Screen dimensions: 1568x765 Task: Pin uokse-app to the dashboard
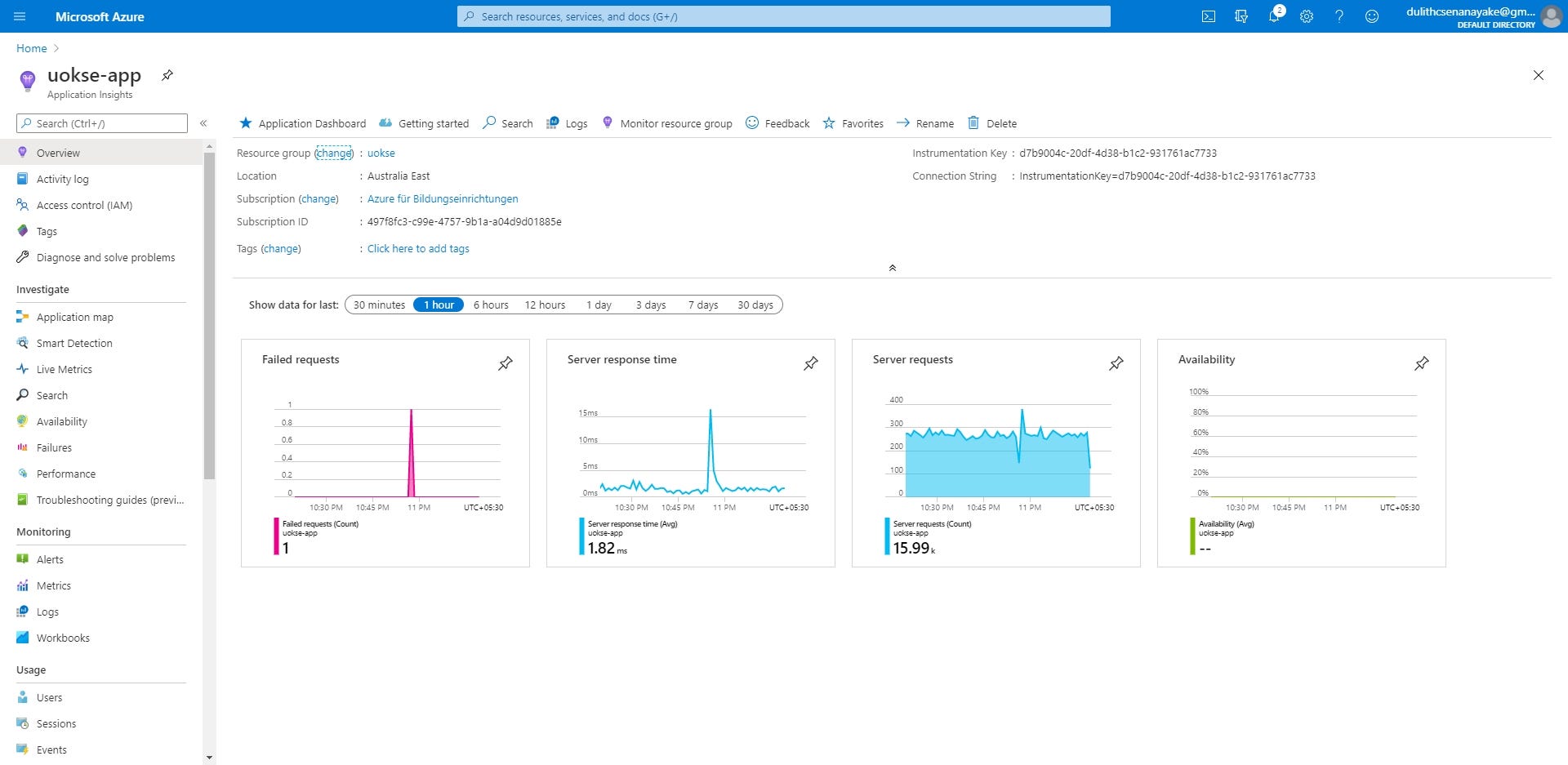pos(167,75)
